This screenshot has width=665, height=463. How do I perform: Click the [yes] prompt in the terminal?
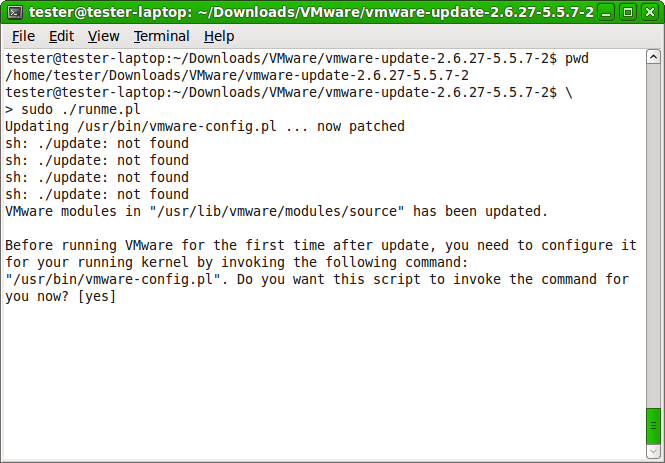[x=96, y=297]
